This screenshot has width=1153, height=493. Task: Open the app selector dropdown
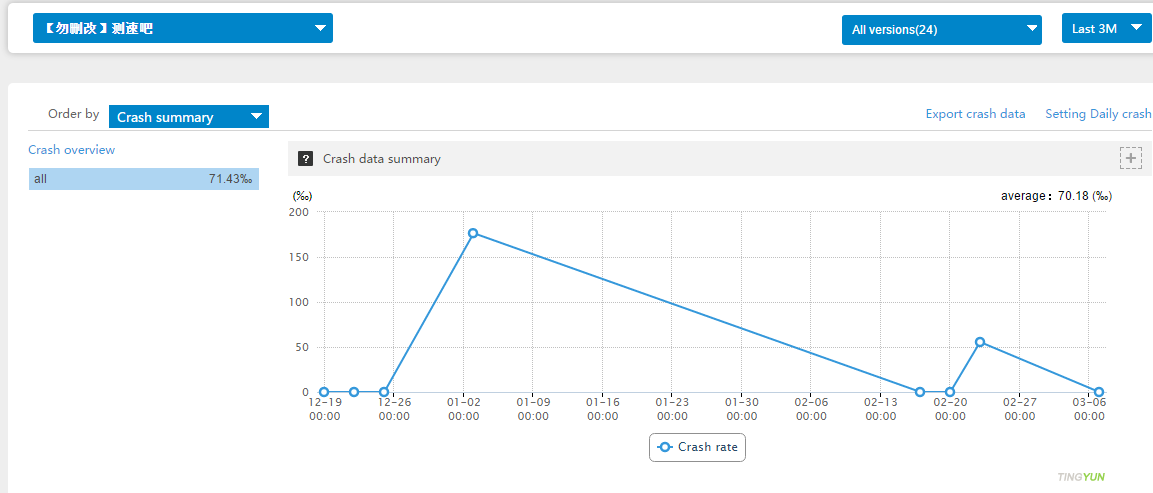[x=182, y=29]
